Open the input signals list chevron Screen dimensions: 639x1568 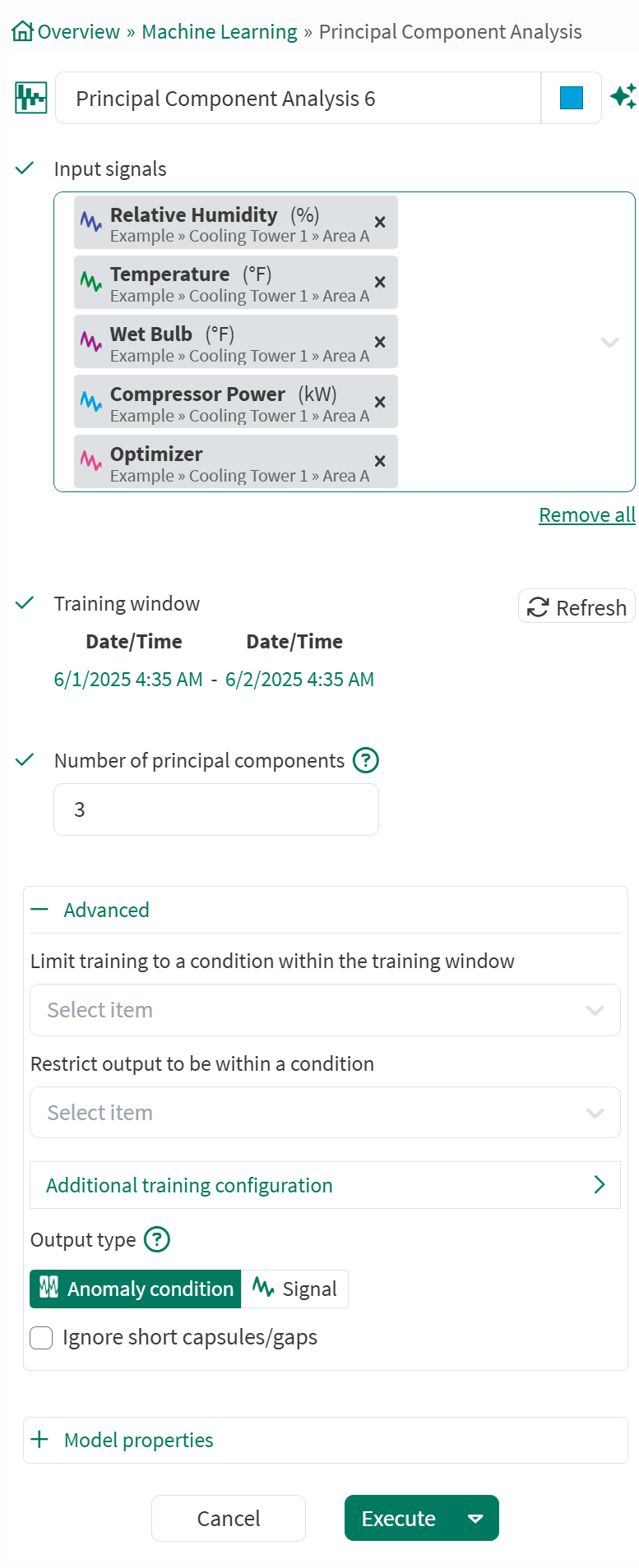tap(609, 342)
